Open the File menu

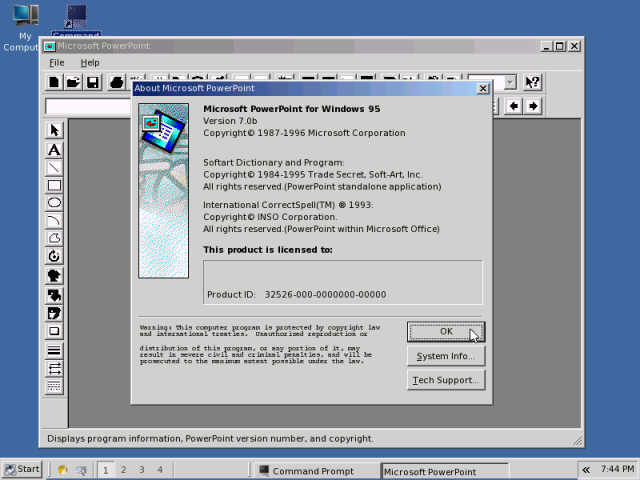pyautogui.click(x=57, y=62)
